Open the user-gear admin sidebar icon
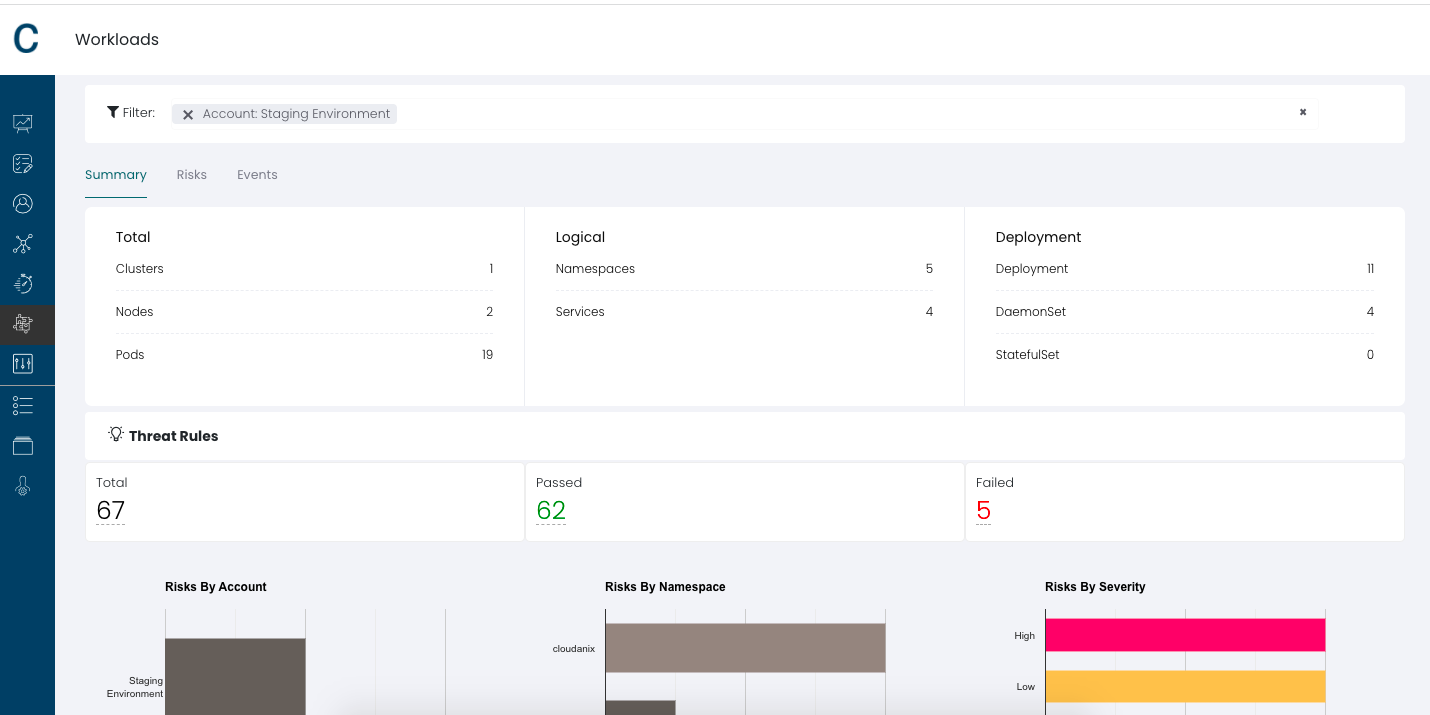This screenshot has width=1430, height=715. (x=23, y=486)
